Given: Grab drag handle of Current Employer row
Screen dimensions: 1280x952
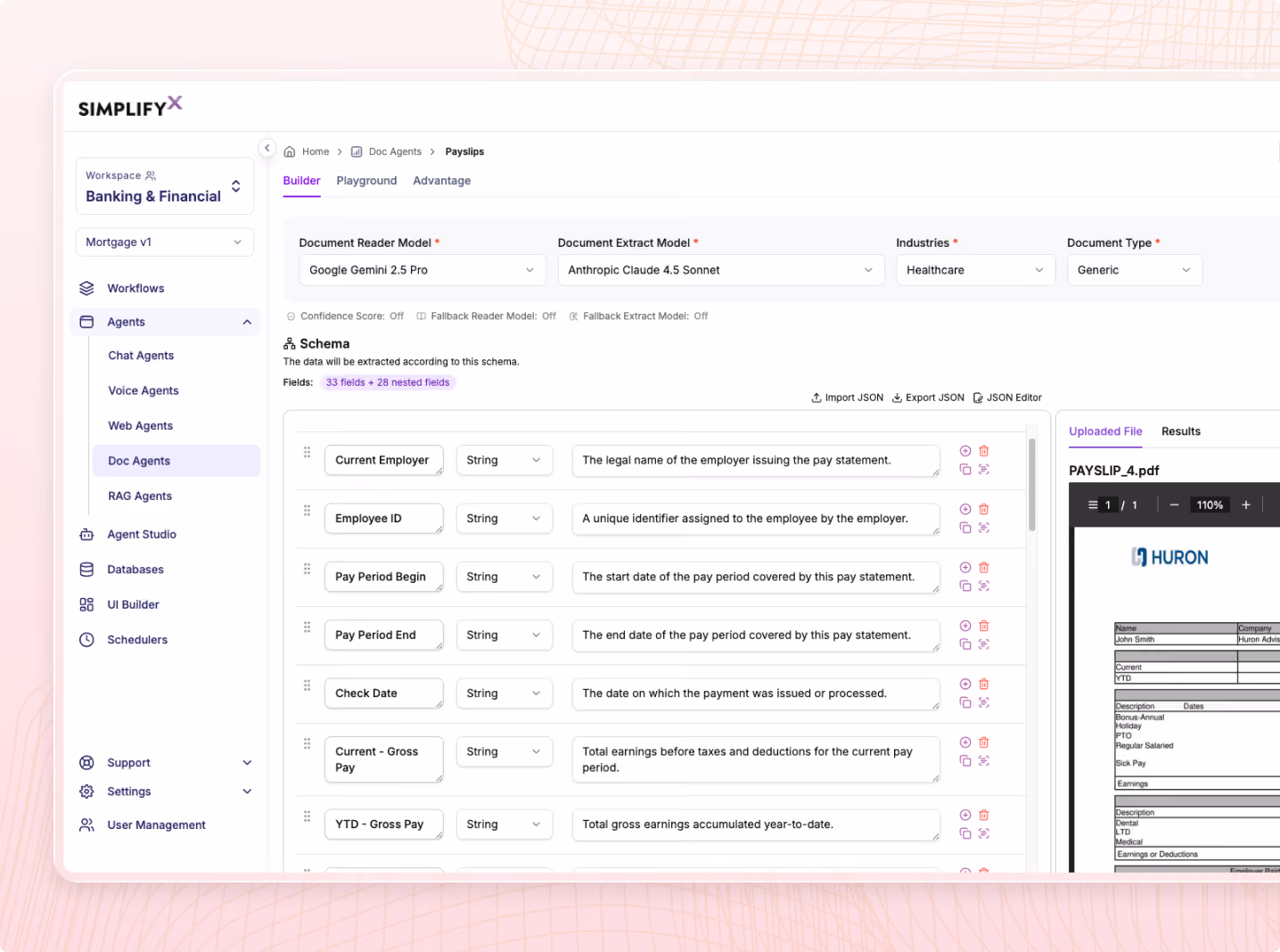Looking at the screenshot, I should click(307, 452).
